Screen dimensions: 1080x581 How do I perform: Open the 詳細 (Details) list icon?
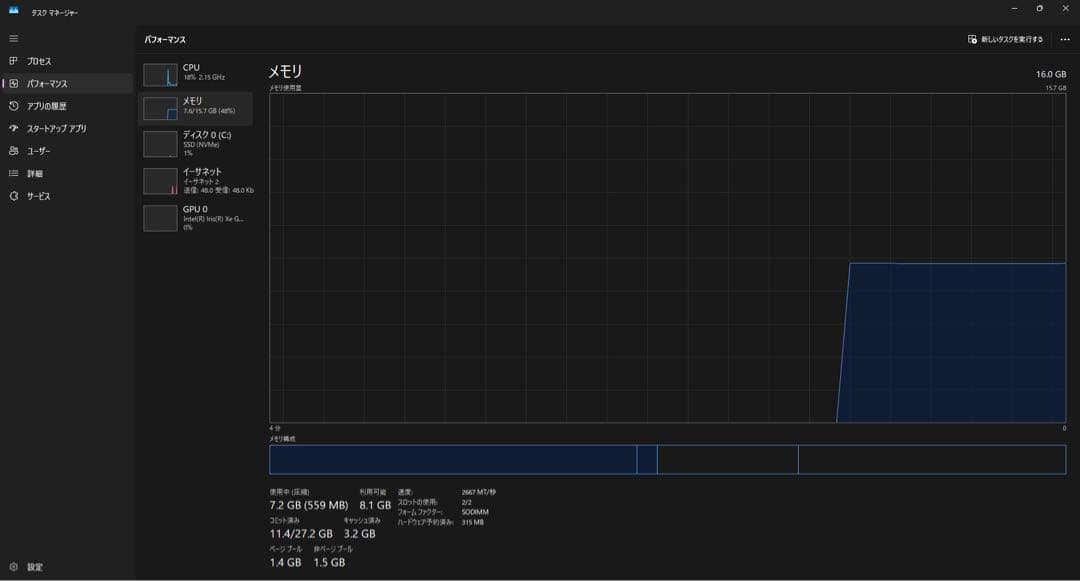point(14,173)
